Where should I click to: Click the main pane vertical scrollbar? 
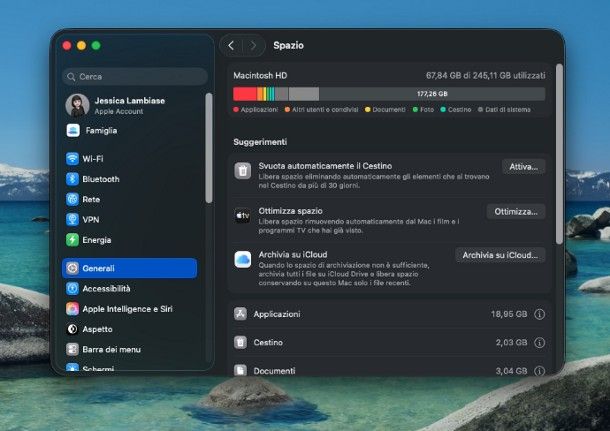(x=559, y=154)
